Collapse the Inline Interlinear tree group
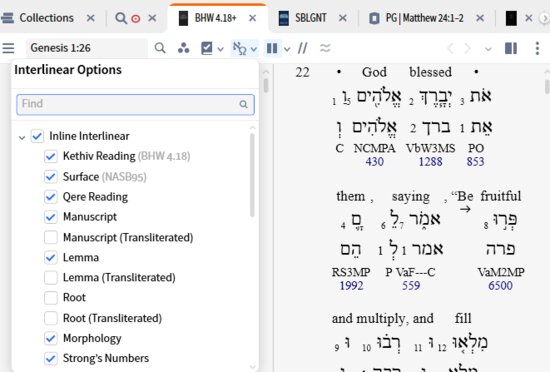 point(22,137)
